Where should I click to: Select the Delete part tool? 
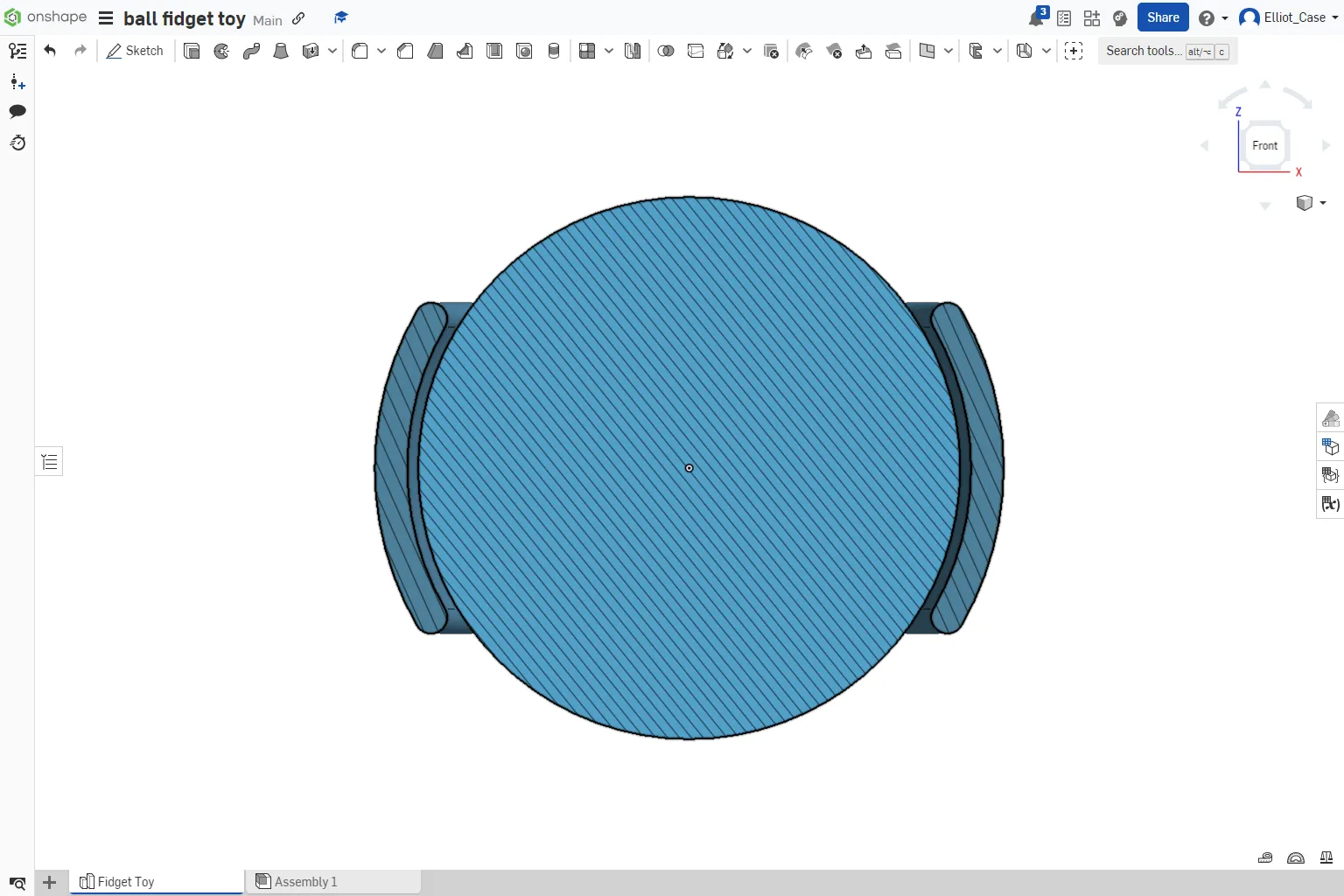click(771, 51)
